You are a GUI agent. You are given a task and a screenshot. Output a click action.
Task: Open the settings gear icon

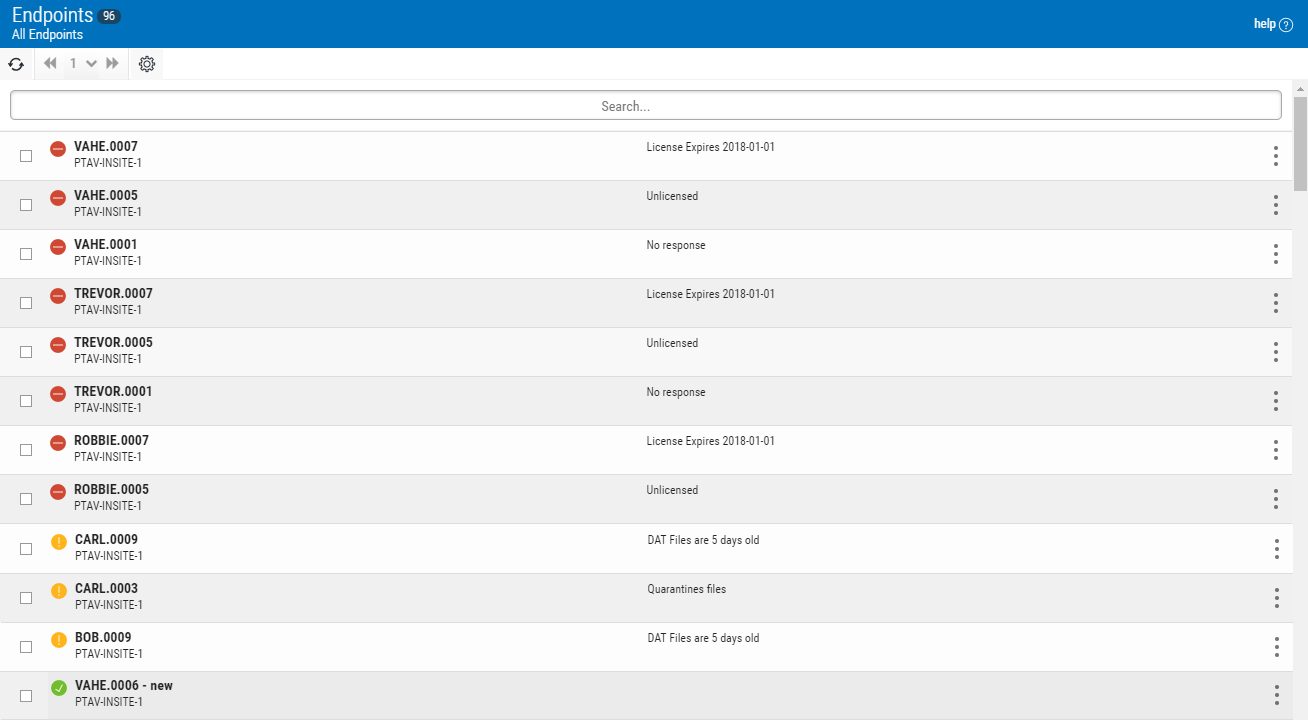147,64
